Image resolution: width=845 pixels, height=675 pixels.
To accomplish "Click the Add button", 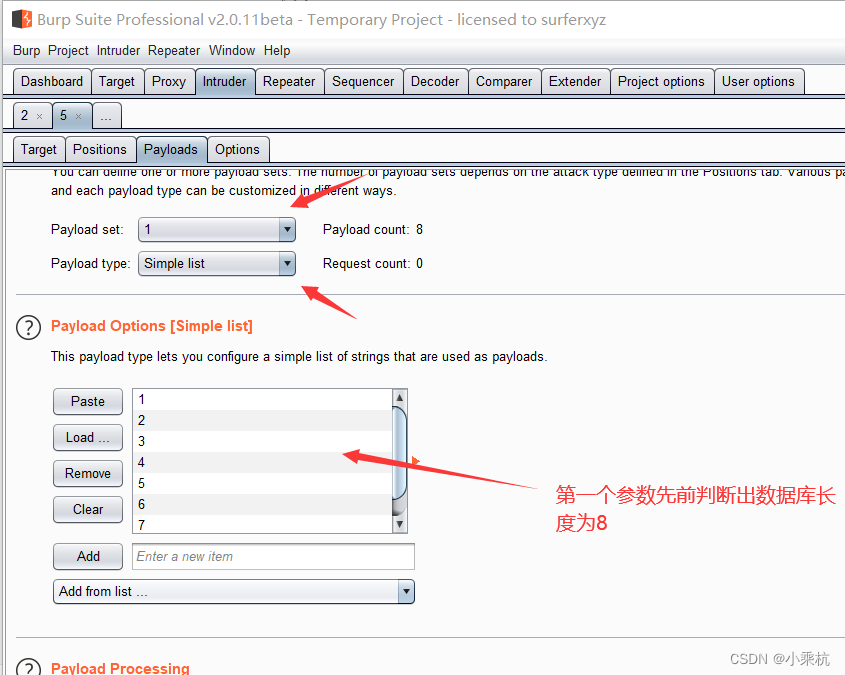I will point(88,556).
